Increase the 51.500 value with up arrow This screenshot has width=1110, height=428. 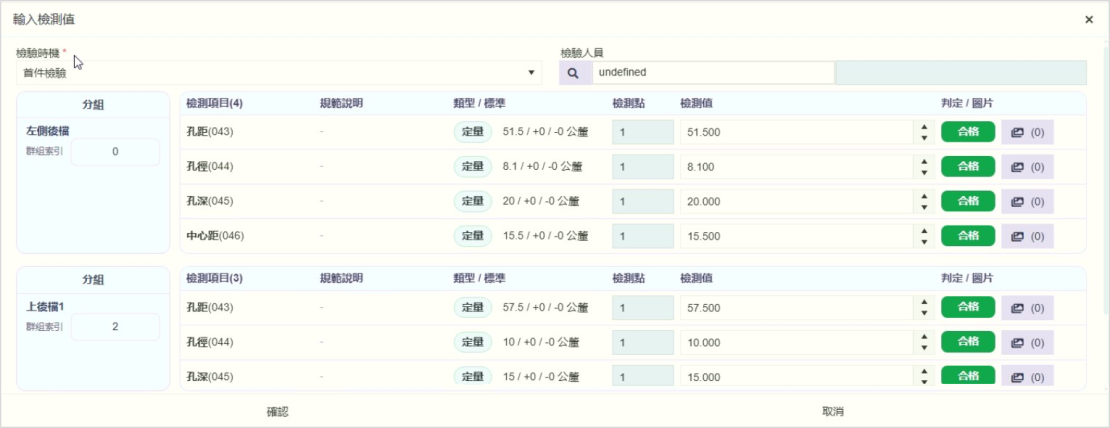coord(924,127)
